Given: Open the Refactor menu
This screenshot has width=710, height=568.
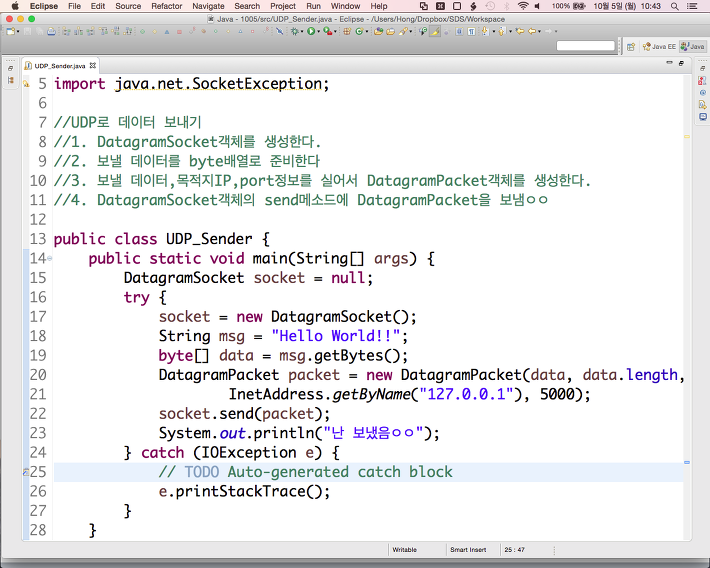Looking at the screenshot, I should click(167, 6).
